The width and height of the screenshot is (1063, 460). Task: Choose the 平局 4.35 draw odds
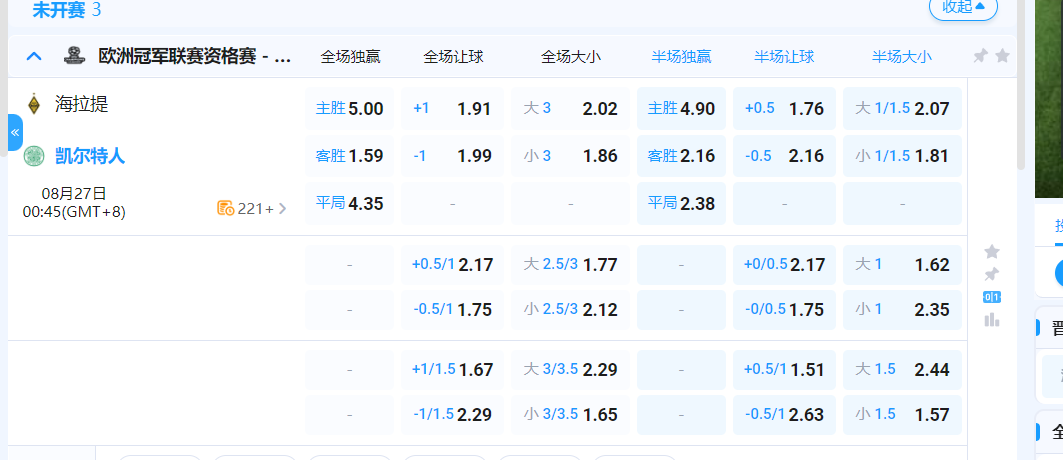point(349,203)
